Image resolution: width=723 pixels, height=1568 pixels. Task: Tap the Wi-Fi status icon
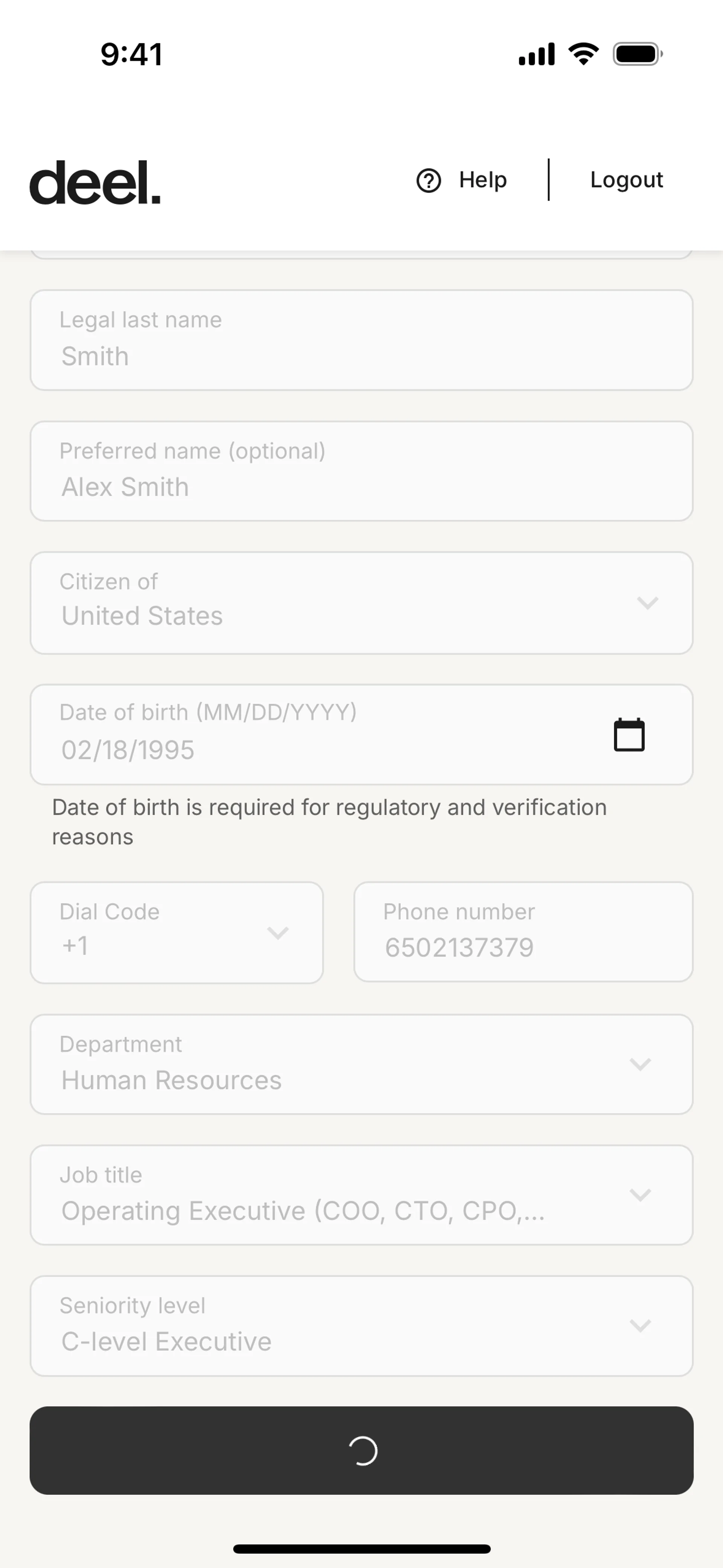(x=583, y=54)
